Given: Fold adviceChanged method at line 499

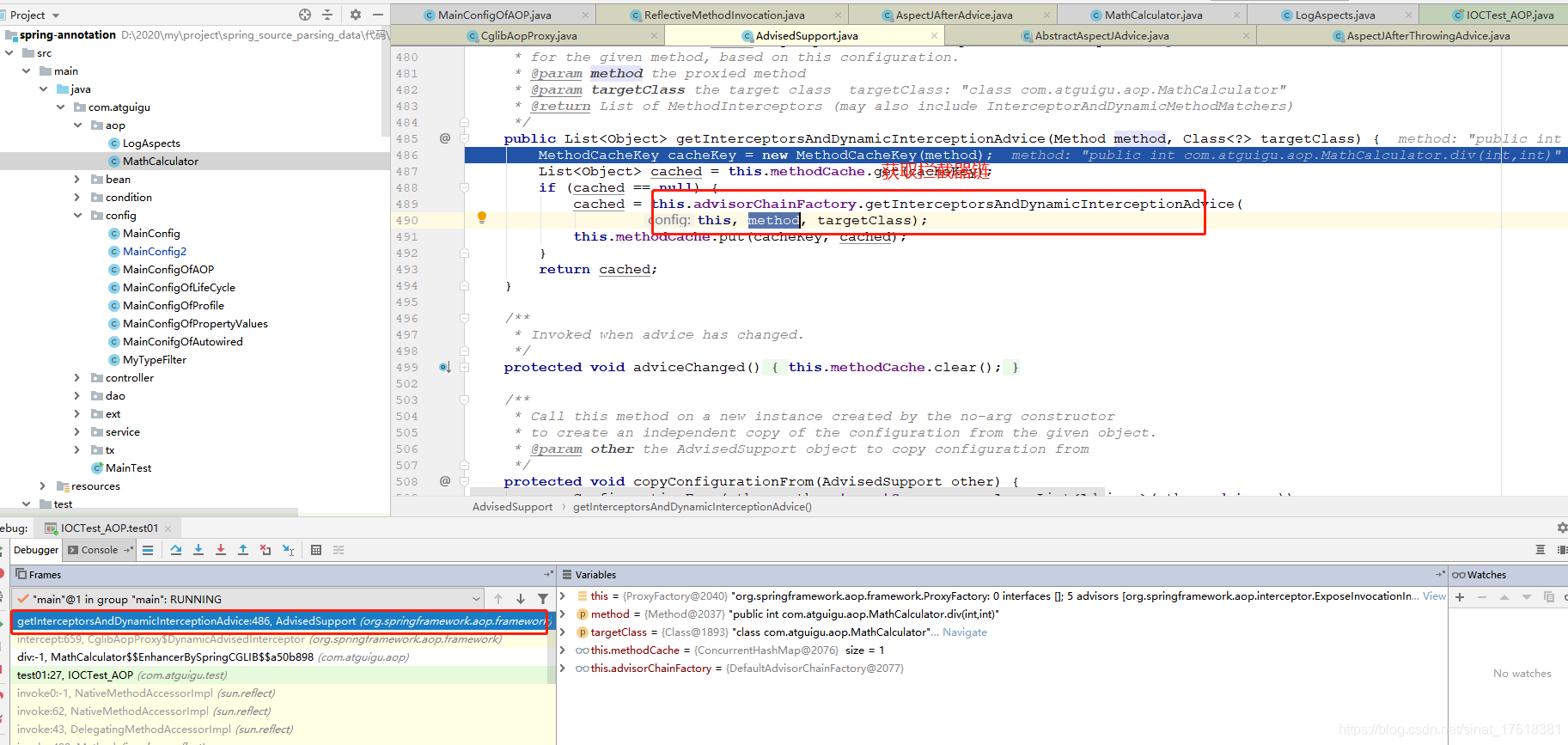Looking at the screenshot, I should pos(464,367).
